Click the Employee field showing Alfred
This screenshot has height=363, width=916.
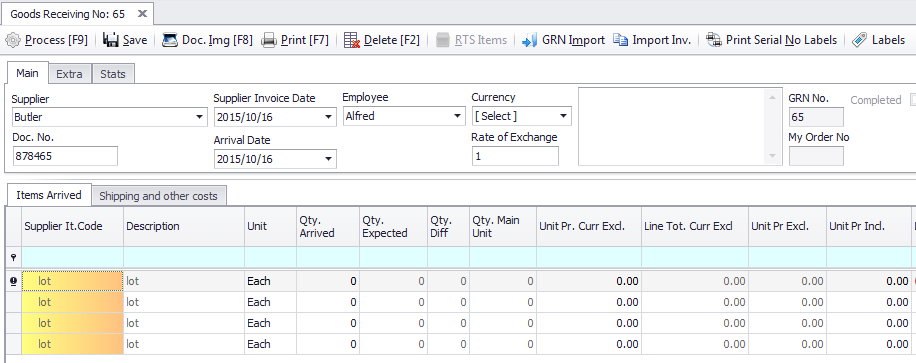coord(404,116)
